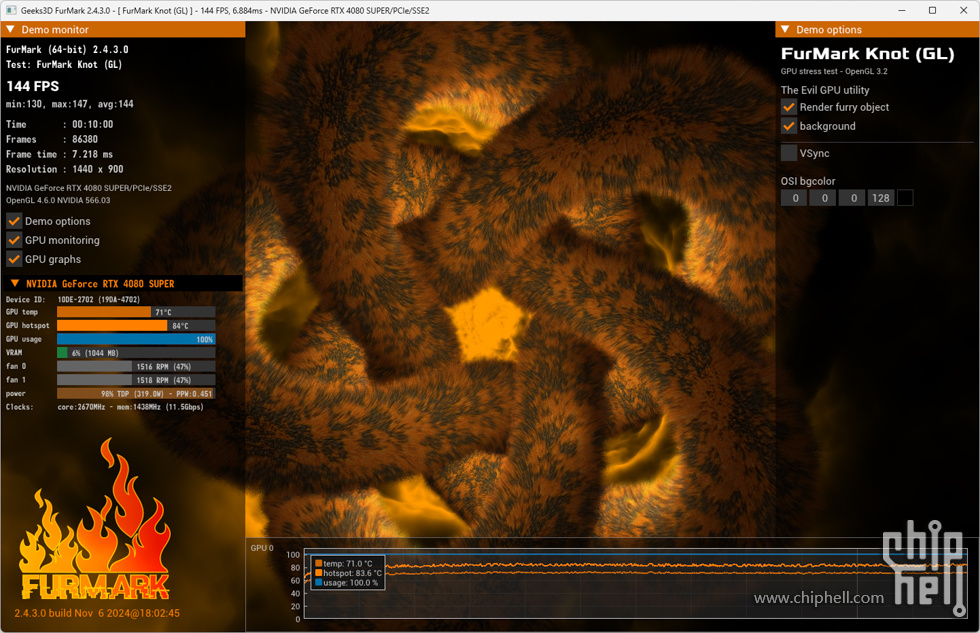Maximize the FurMark window
This screenshot has width=980, height=633.
pos(932,11)
